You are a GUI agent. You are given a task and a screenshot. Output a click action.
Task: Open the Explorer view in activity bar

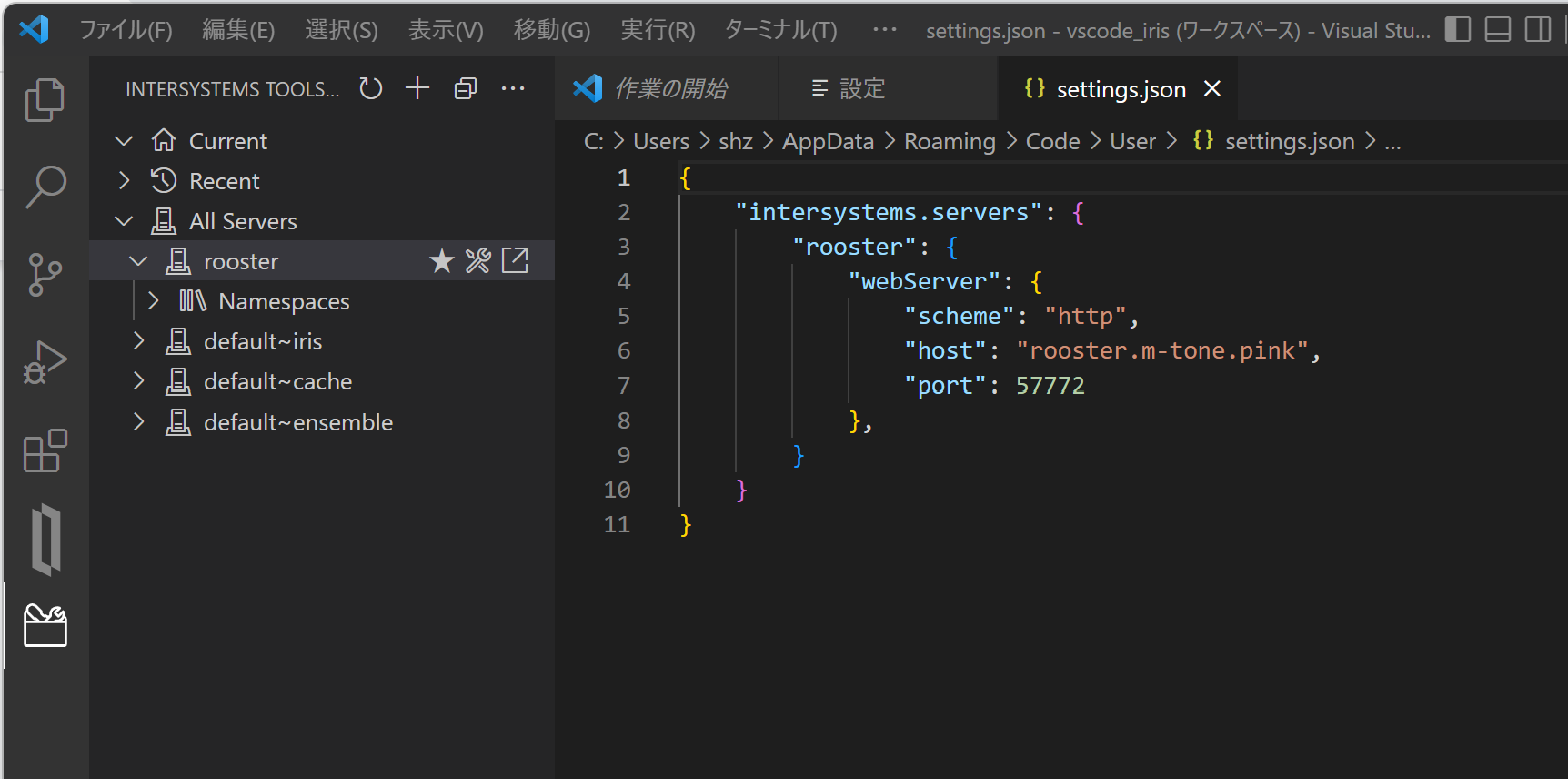click(45, 100)
